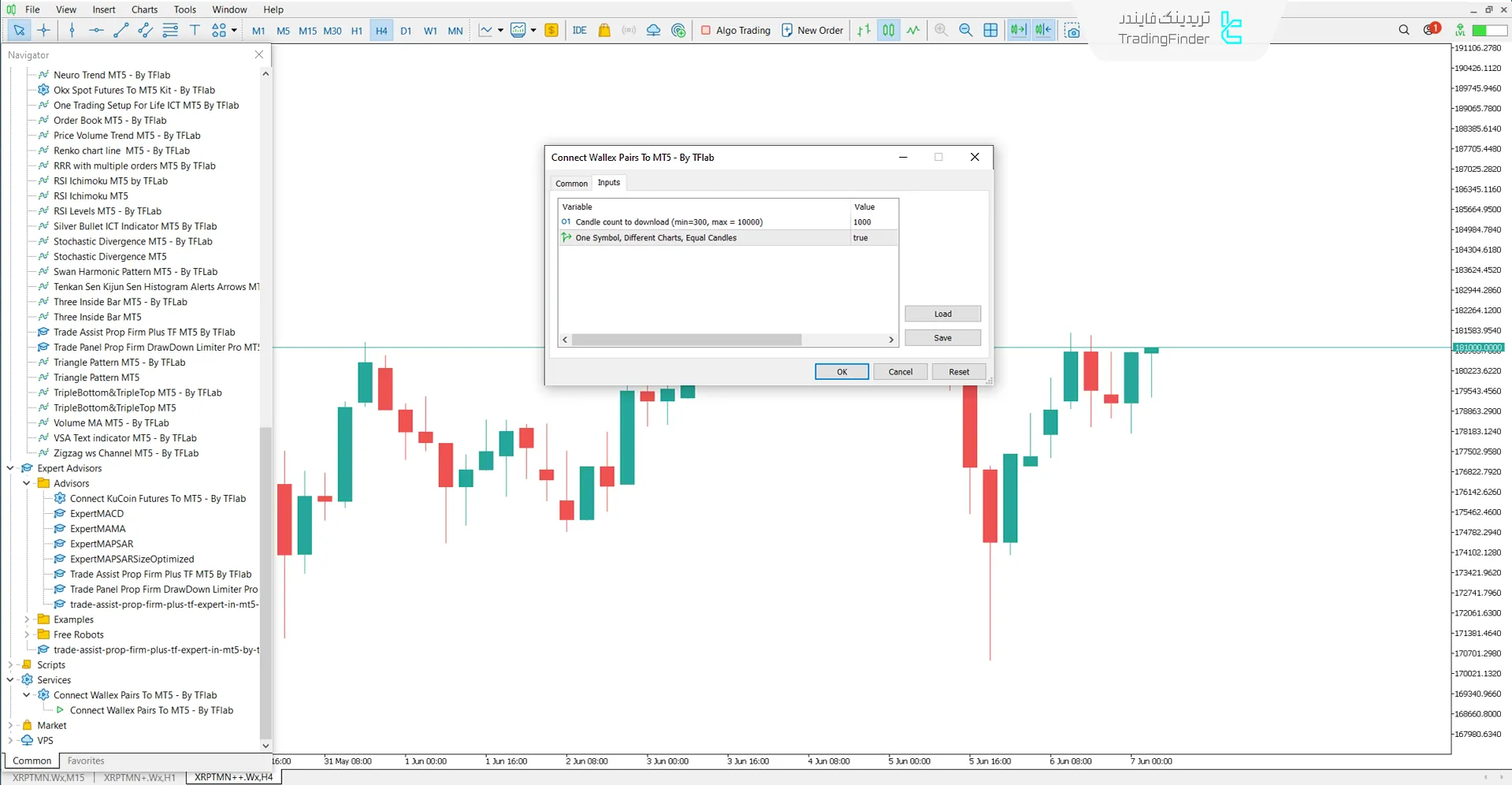The width and height of the screenshot is (1512, 785).
Task: Open the shapes tool dropdown arrow
Action: coord(234,31)
